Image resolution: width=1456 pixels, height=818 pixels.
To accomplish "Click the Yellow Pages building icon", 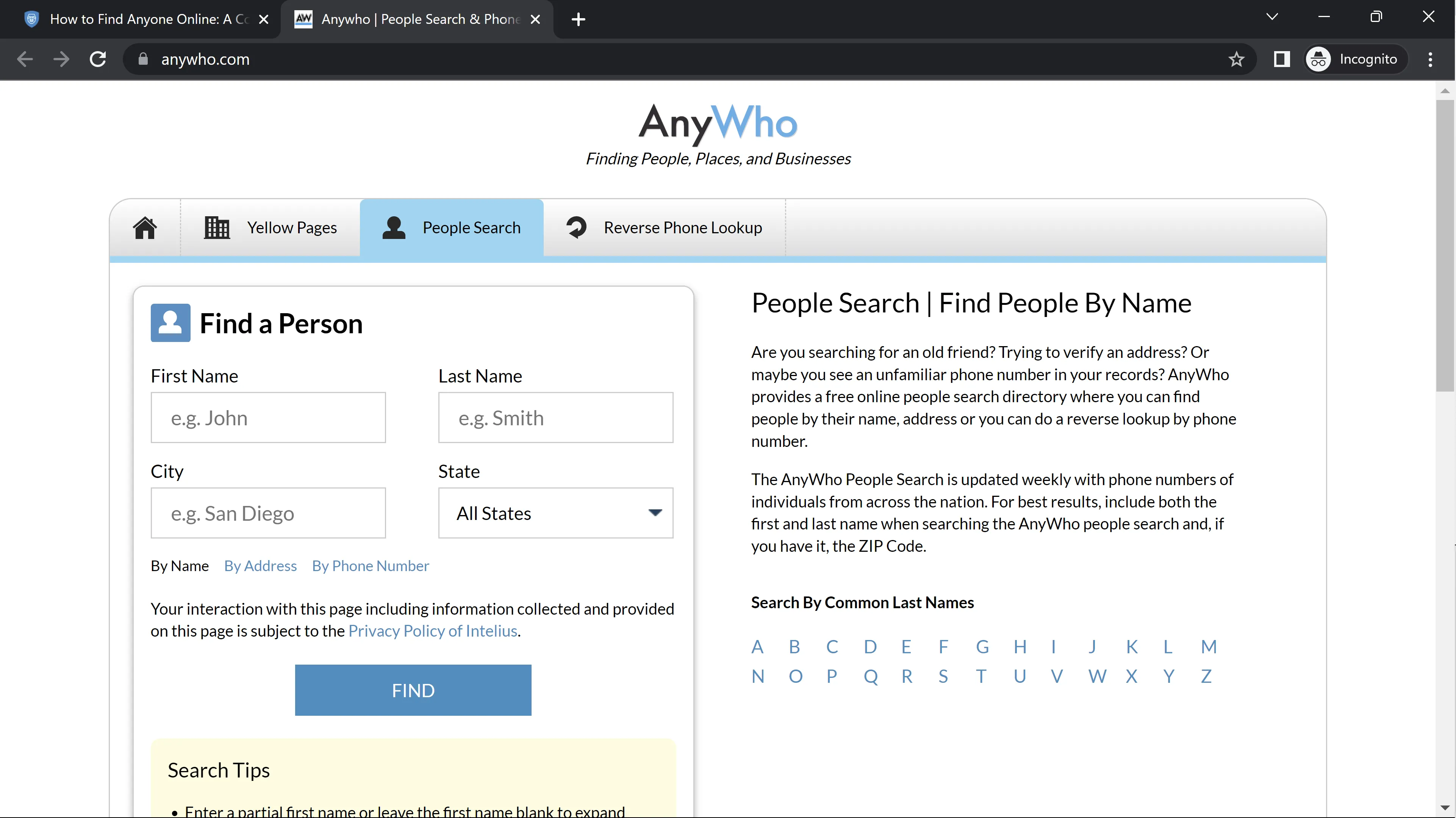I will pos(216,228).
